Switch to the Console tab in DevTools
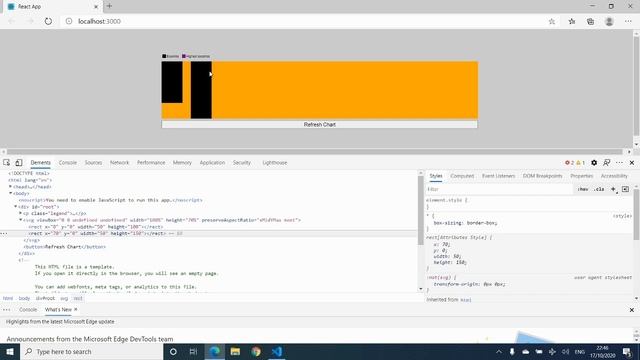 tap(67, 162)
